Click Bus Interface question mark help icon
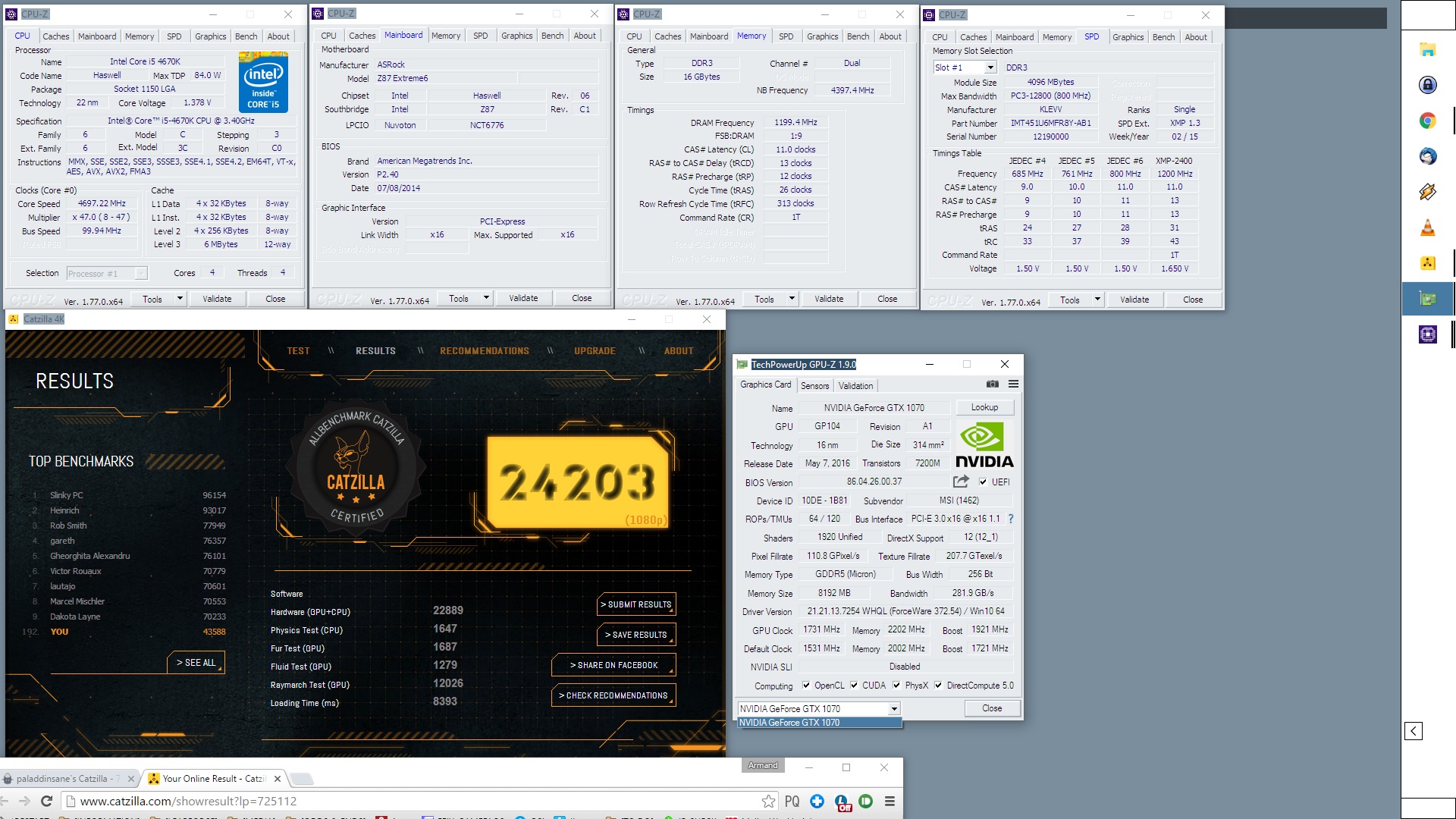1456x819 pixels. 1010,519
